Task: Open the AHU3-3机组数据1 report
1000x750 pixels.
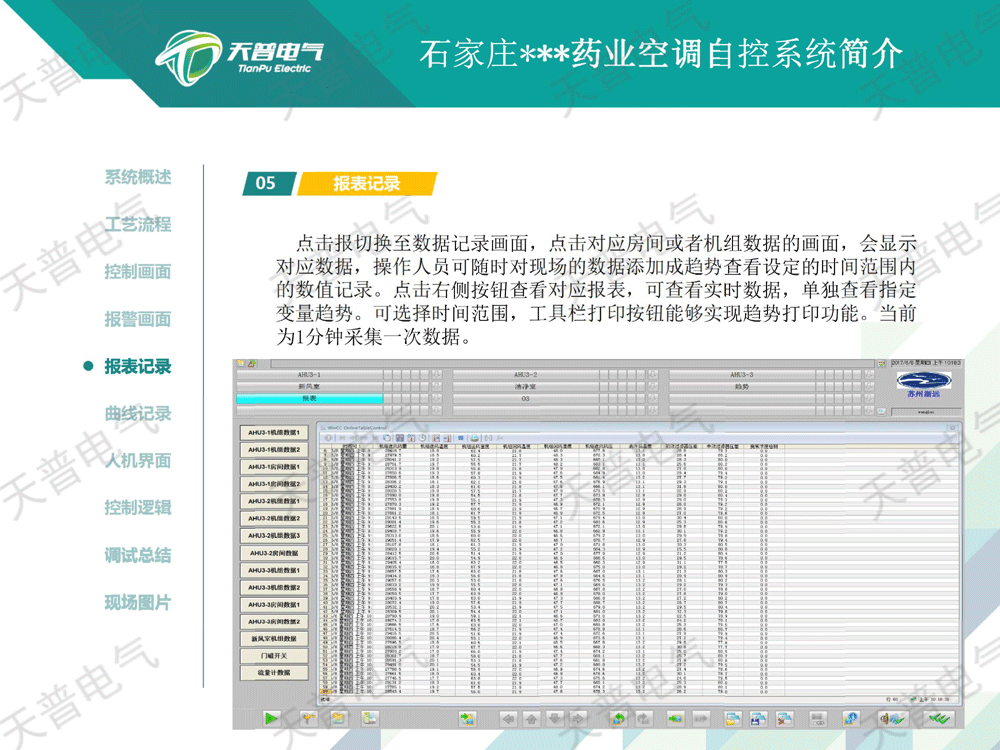Action: coord(274,570)
